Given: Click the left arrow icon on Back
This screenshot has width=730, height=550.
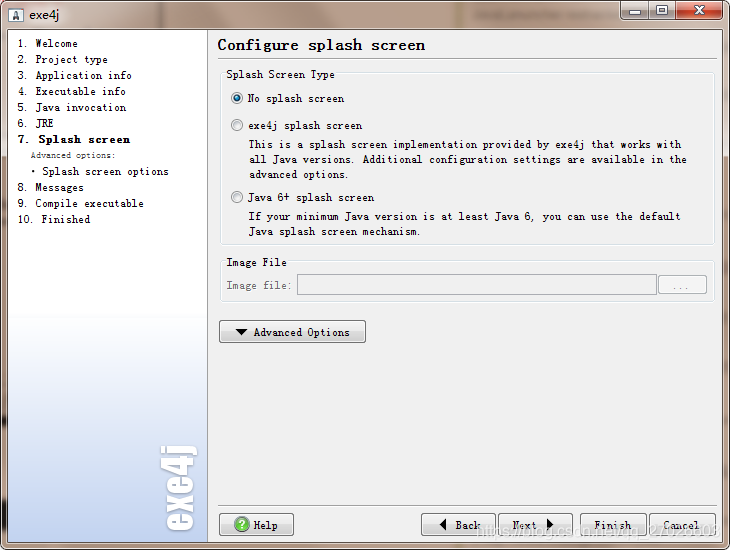Looking at the screenshot, I should pos(443,524).
